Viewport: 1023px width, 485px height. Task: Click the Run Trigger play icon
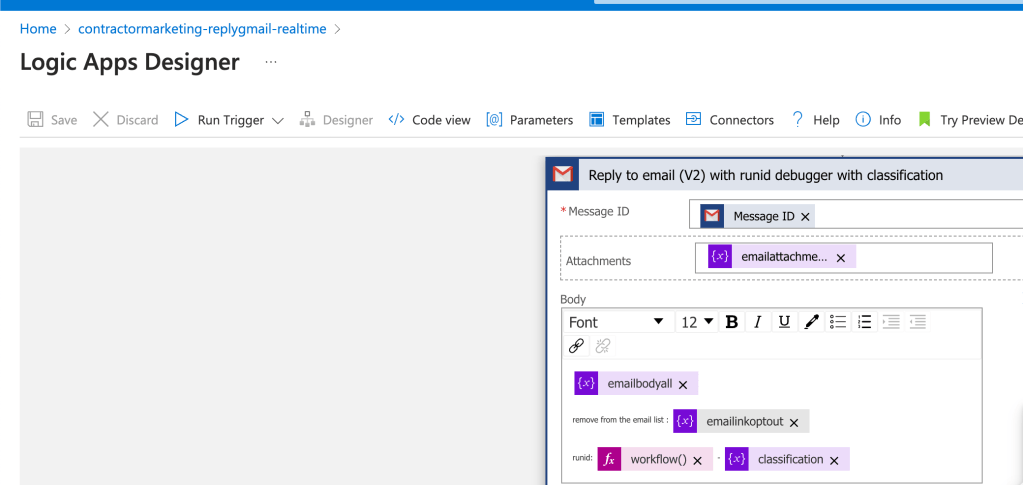click(181, 119)
